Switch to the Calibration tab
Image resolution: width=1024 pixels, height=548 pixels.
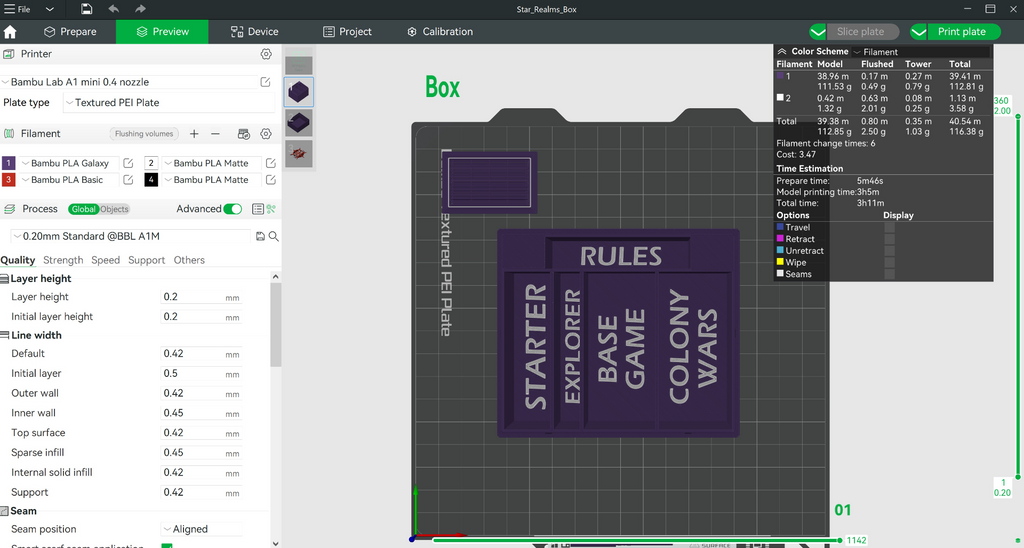(440, 32)
